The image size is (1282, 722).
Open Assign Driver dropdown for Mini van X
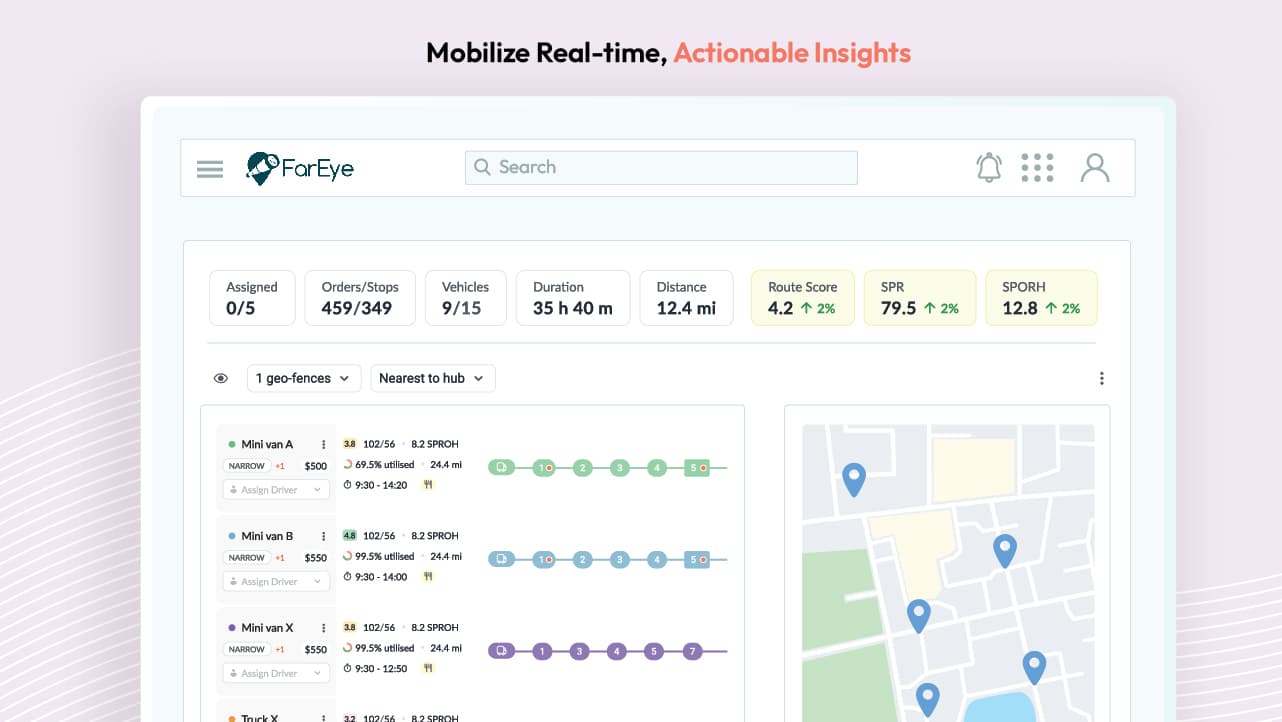coord(276,673)
